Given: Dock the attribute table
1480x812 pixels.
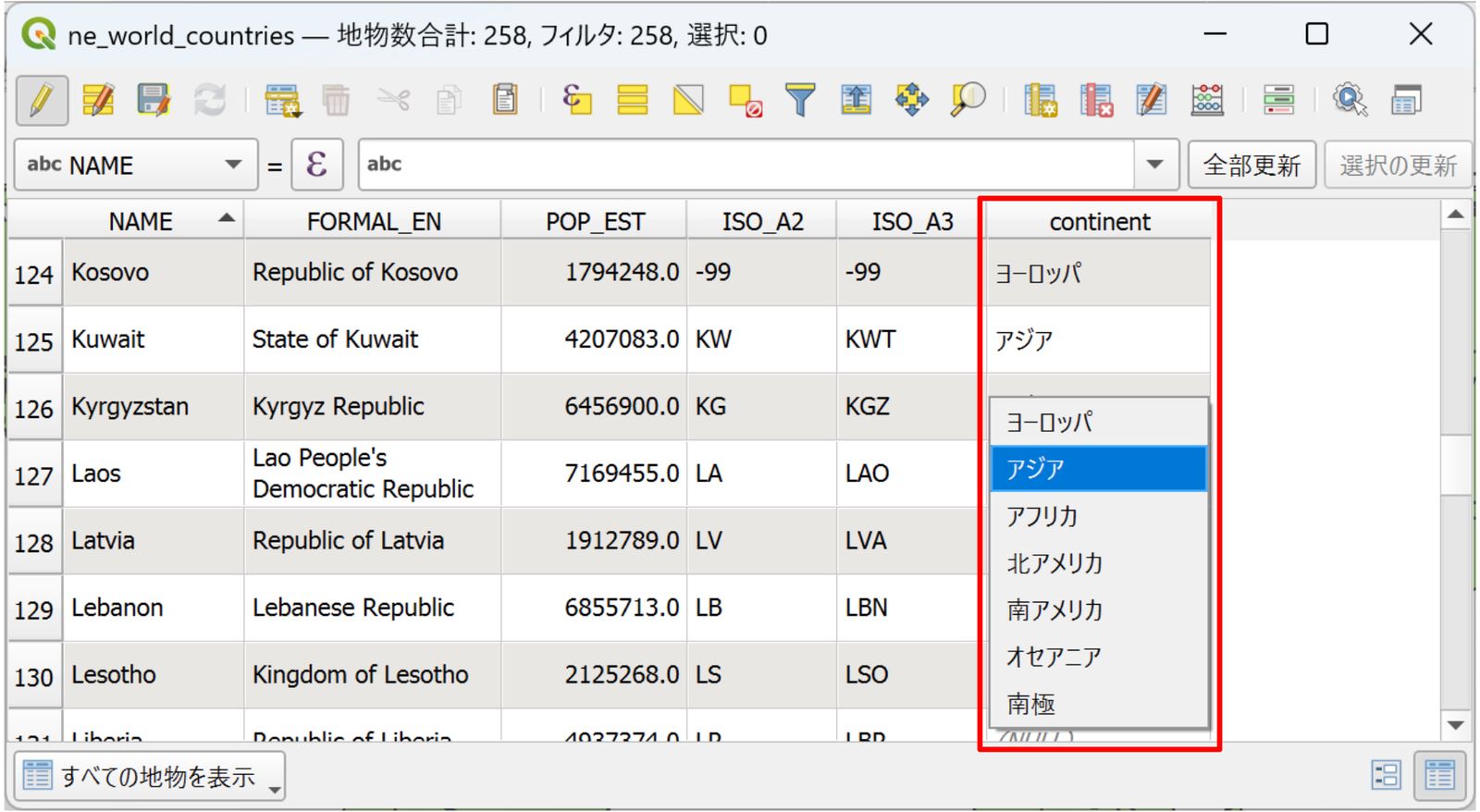Looking at the screenshot, I should tap(1406, 100).
